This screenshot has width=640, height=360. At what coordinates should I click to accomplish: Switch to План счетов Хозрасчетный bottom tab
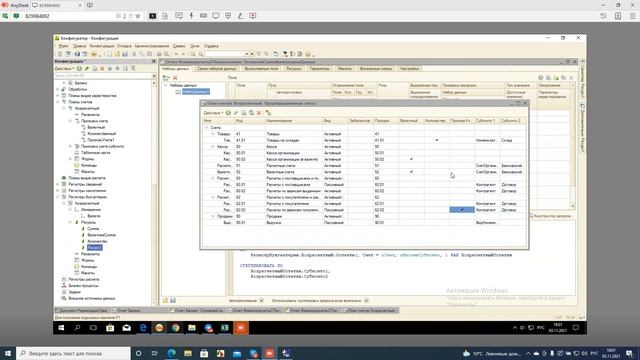[371, 310]
